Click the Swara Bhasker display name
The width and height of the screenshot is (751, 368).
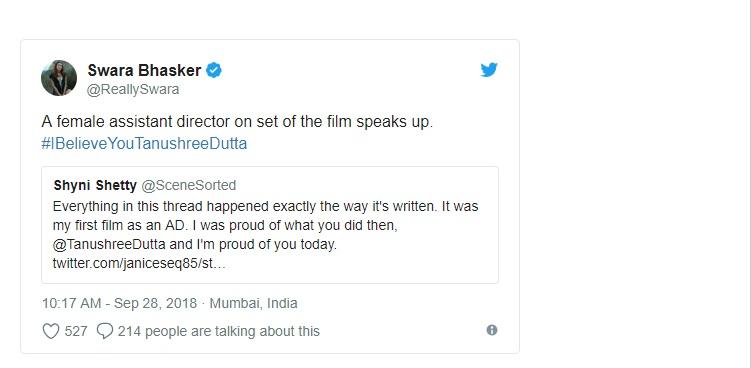(144, 70)
